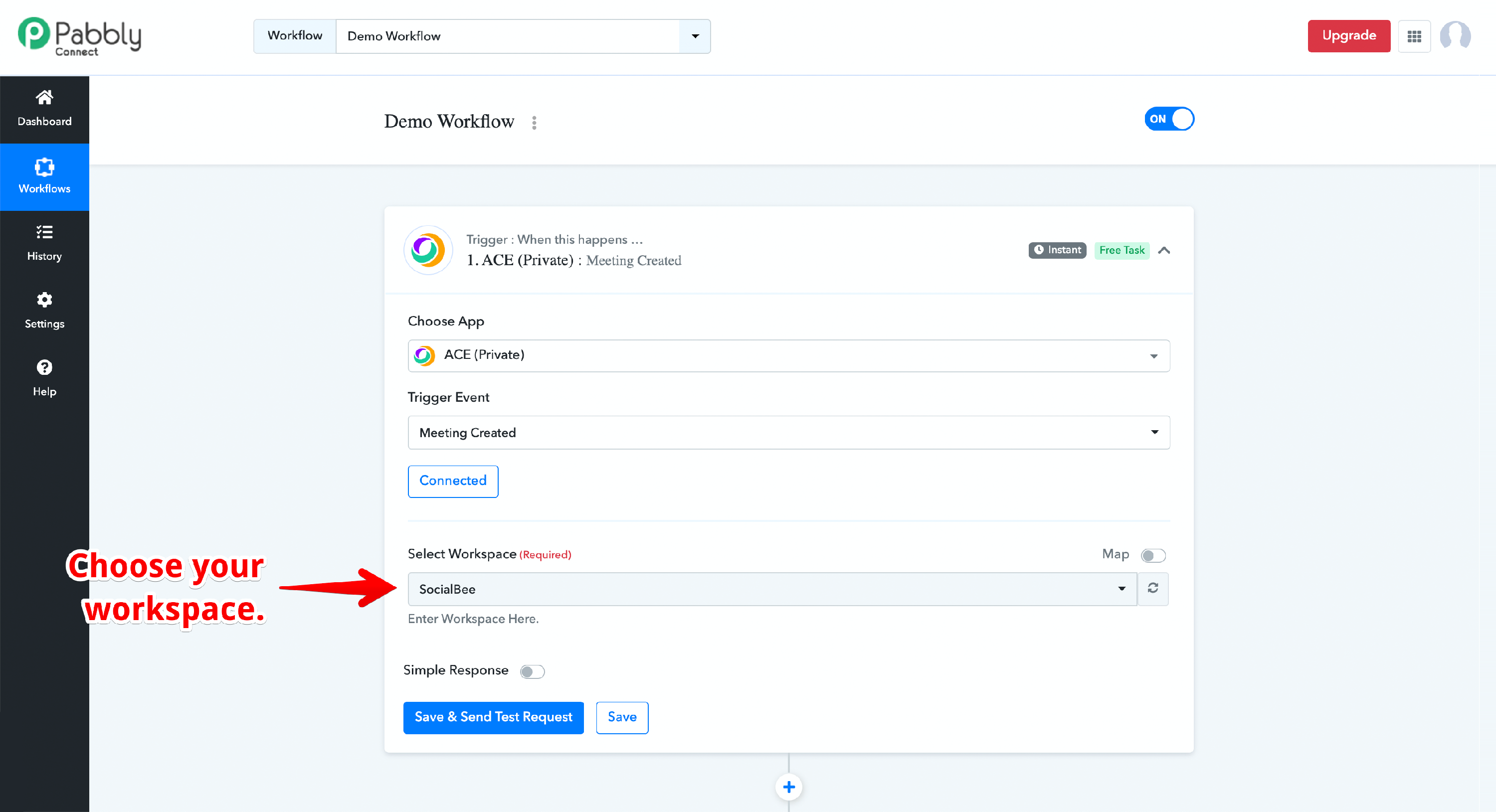Enable the Map toggle
Screen dimensions: 1496x812
point(1153,555)
